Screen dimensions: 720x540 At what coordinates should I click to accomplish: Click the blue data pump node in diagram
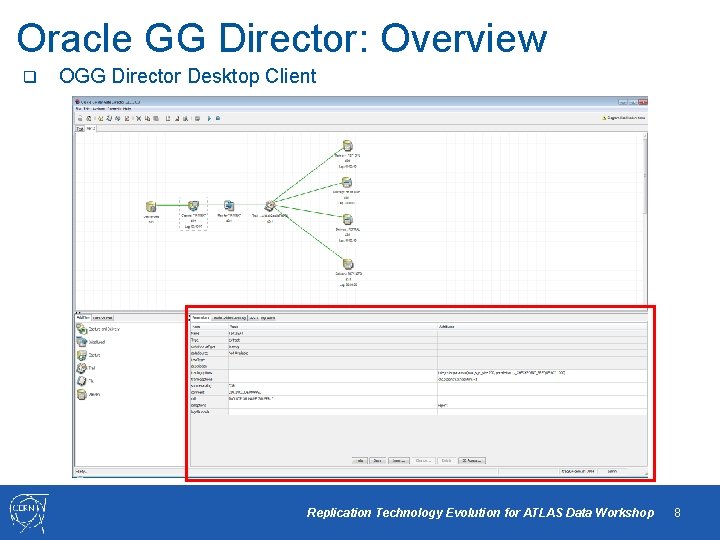229,205
